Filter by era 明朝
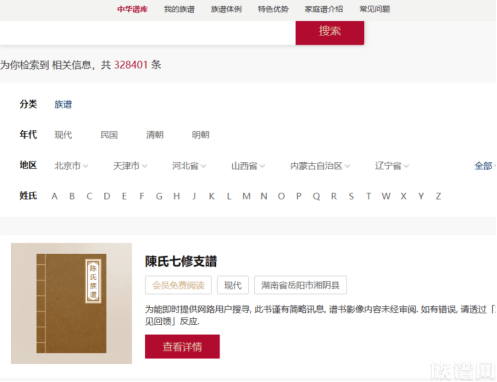 click(x=200, y=135)
